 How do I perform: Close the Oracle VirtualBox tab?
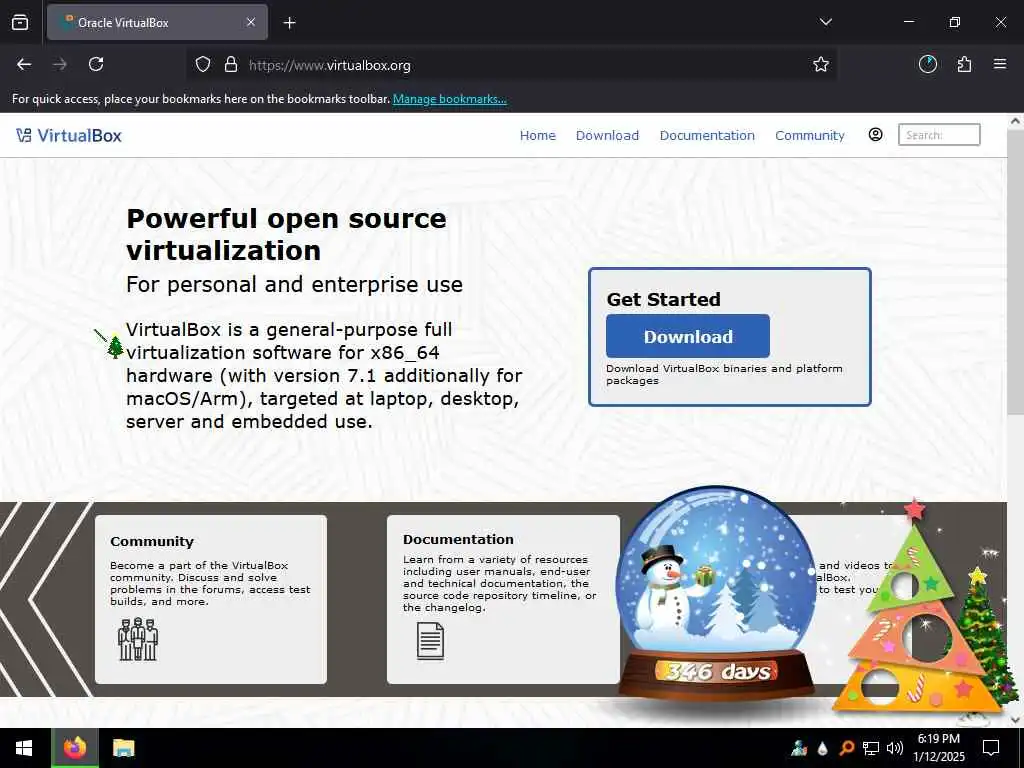coord(250,22)
